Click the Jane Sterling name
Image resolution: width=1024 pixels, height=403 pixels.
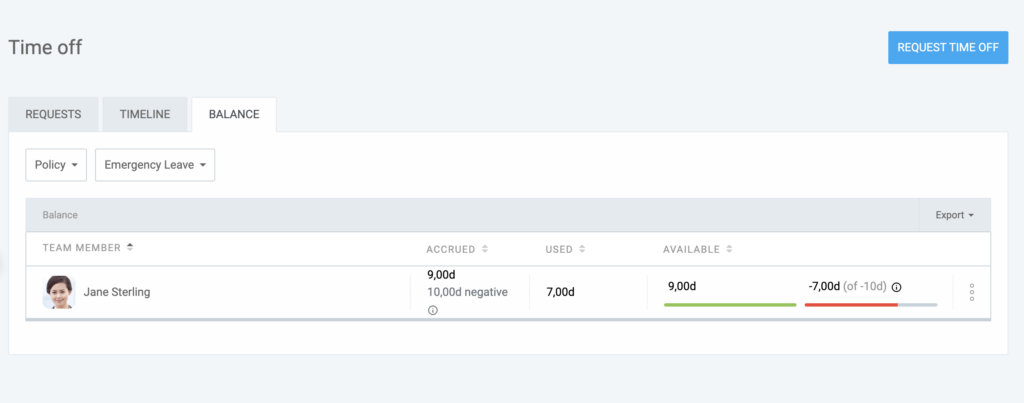coord(116,292)
